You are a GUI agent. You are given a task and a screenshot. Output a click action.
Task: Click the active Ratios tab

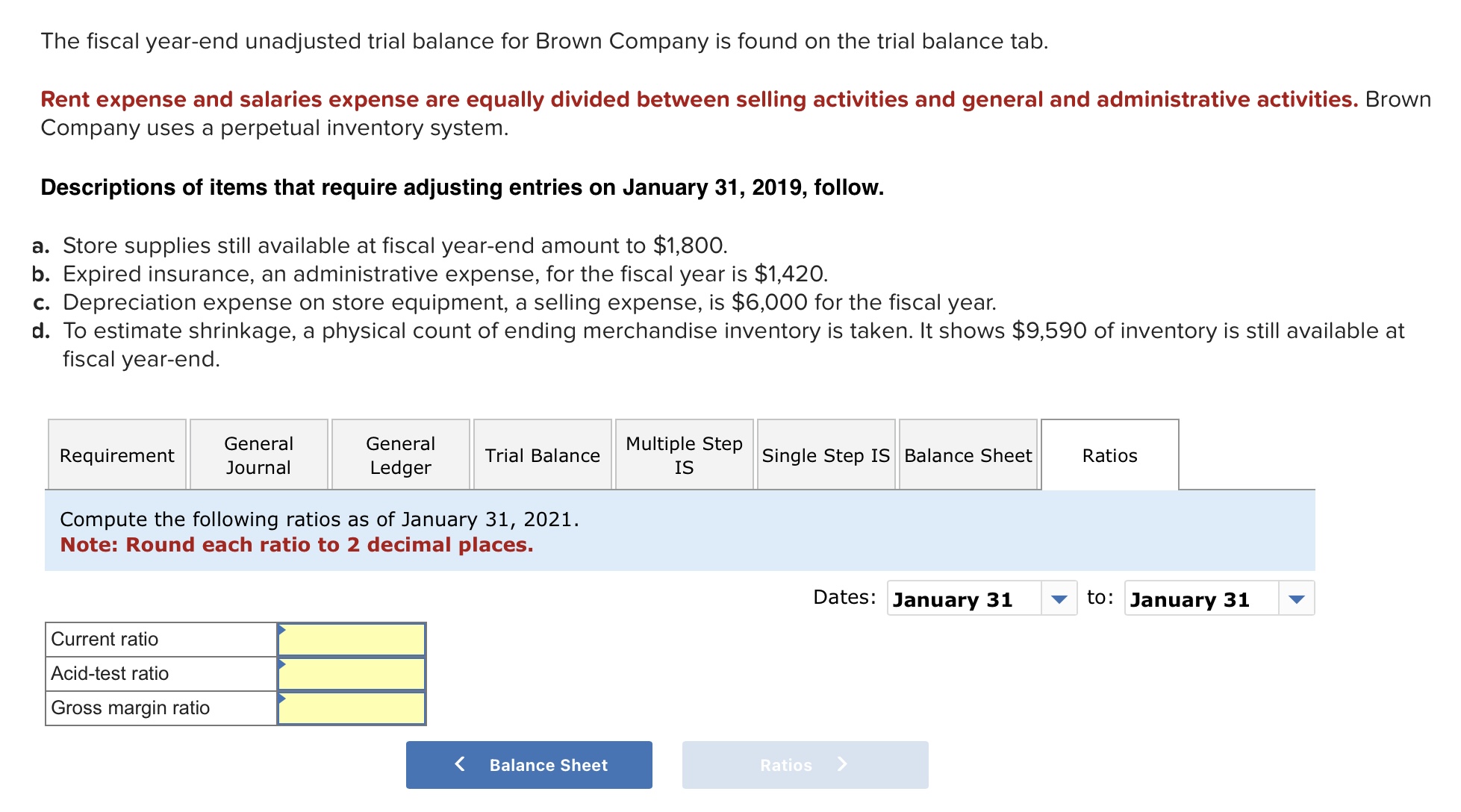(1109, 455)
